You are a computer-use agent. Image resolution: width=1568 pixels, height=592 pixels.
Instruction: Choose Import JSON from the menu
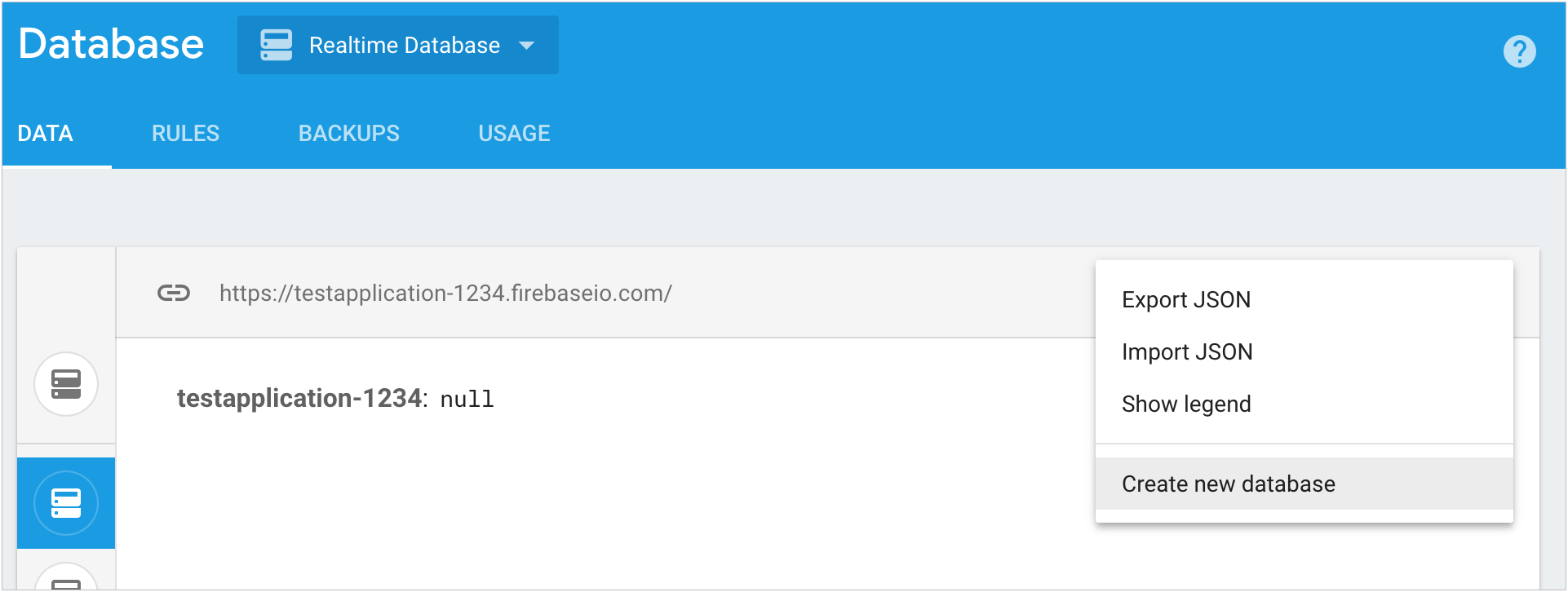(x=1188, y=351)
